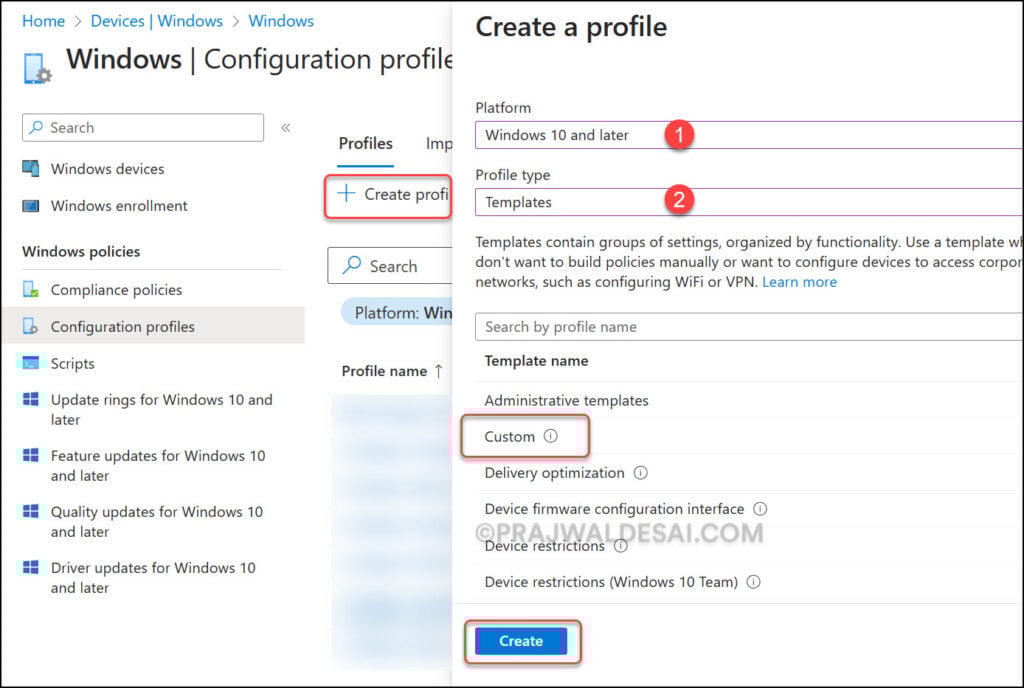This screenshot has height=688, width=1024.
Task: Click the Windows enrollment sidebar icon
Action: pyautogui.click(x=30, y=206)
